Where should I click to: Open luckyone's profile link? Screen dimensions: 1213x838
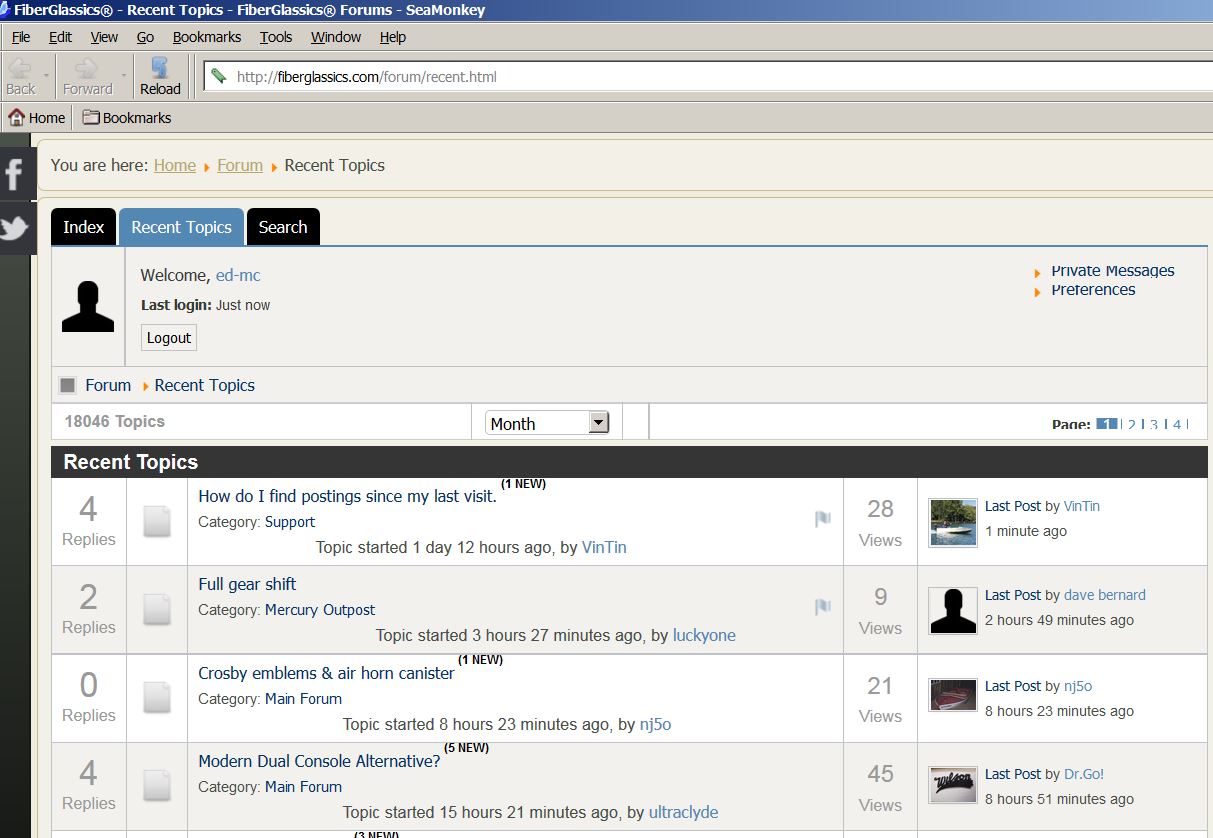[x=704, y=635]
